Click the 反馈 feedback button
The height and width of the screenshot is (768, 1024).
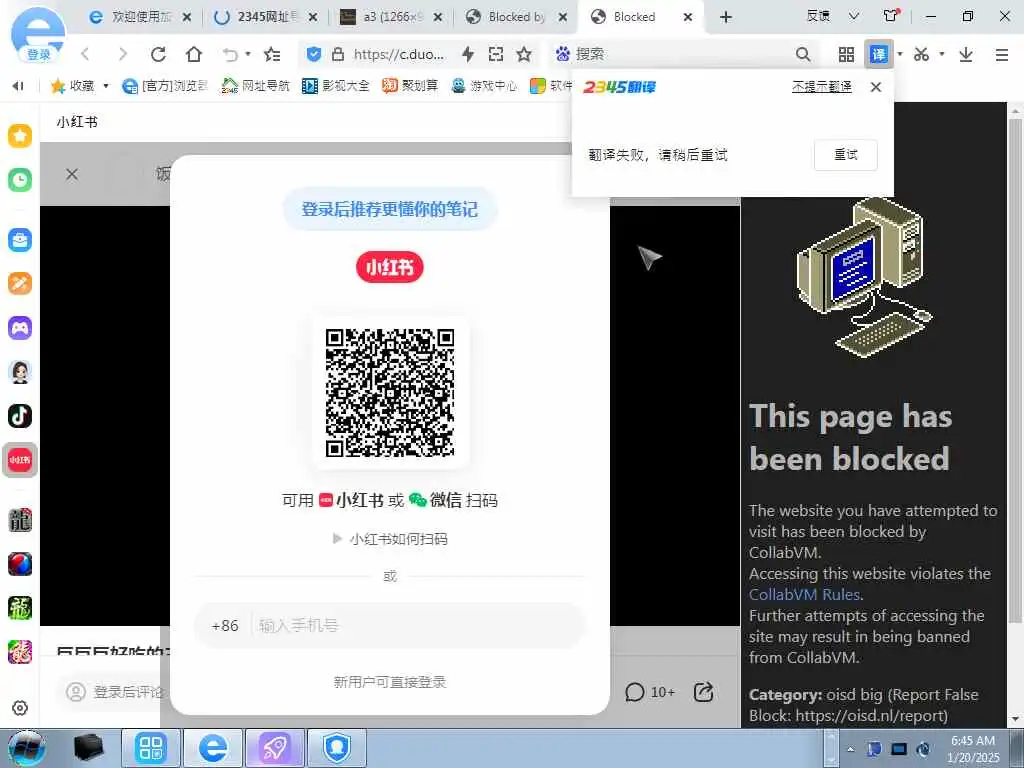[818, 16]
